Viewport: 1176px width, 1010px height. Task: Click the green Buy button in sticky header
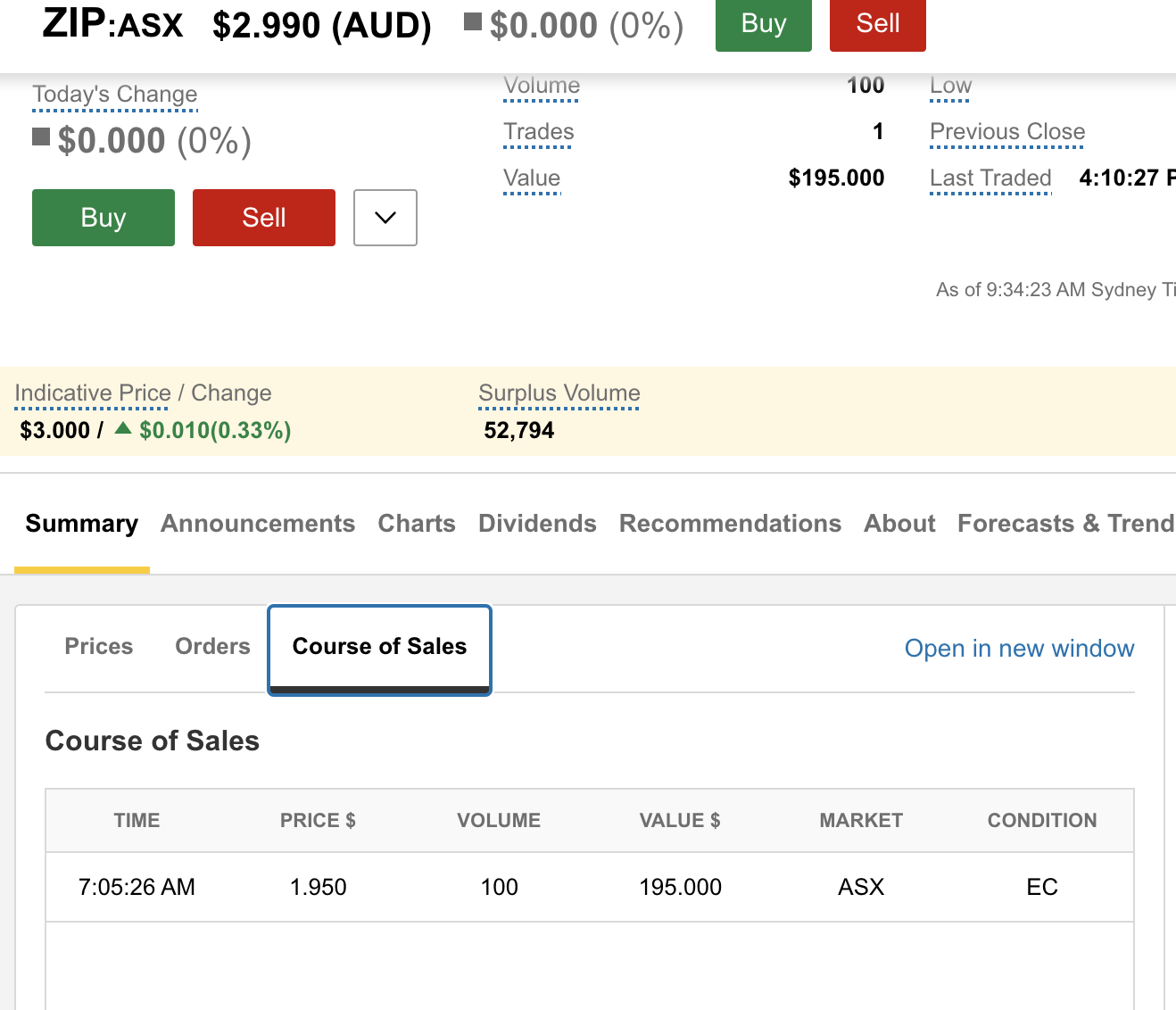(x=763, y=24)
